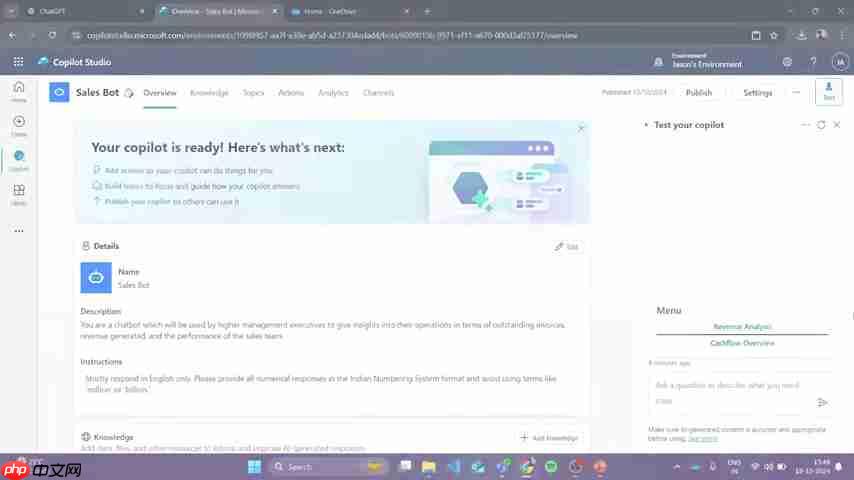Open the sidebar more options ellipsis
The image size is (854, 480).
click(x=19, y=231)
